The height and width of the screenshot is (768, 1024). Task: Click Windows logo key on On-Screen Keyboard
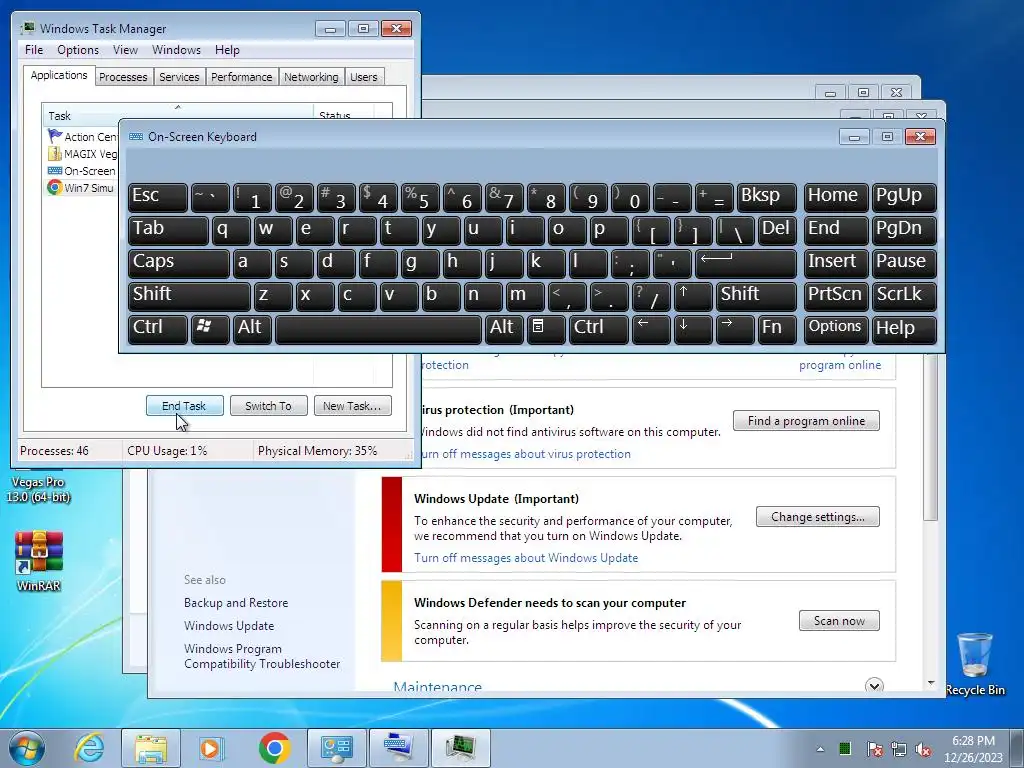[x=210, y=328]
